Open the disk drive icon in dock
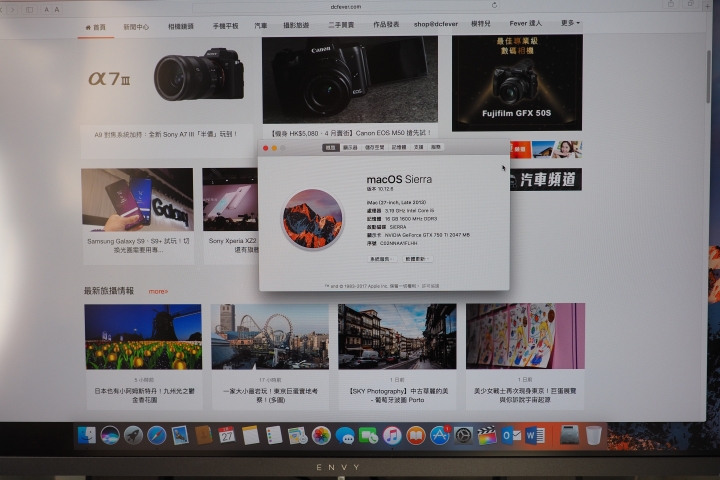This screenshot has height=480, width=720. (569, 435)
